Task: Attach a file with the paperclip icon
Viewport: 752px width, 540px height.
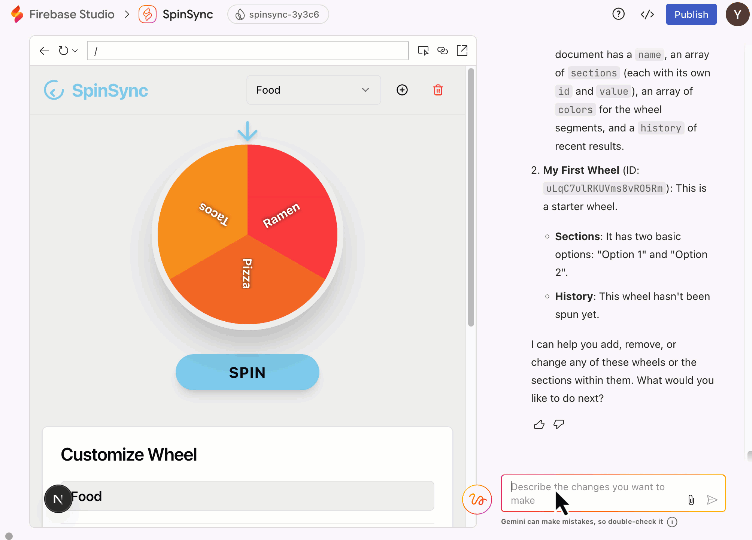Action: (691, 500)
